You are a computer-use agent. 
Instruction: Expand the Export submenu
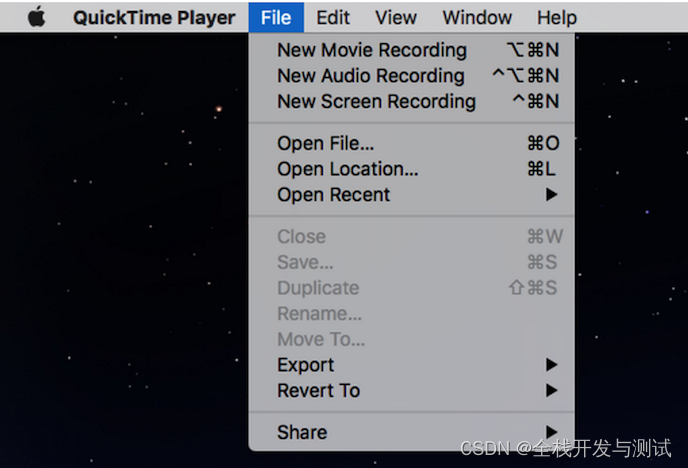point(412,365)
